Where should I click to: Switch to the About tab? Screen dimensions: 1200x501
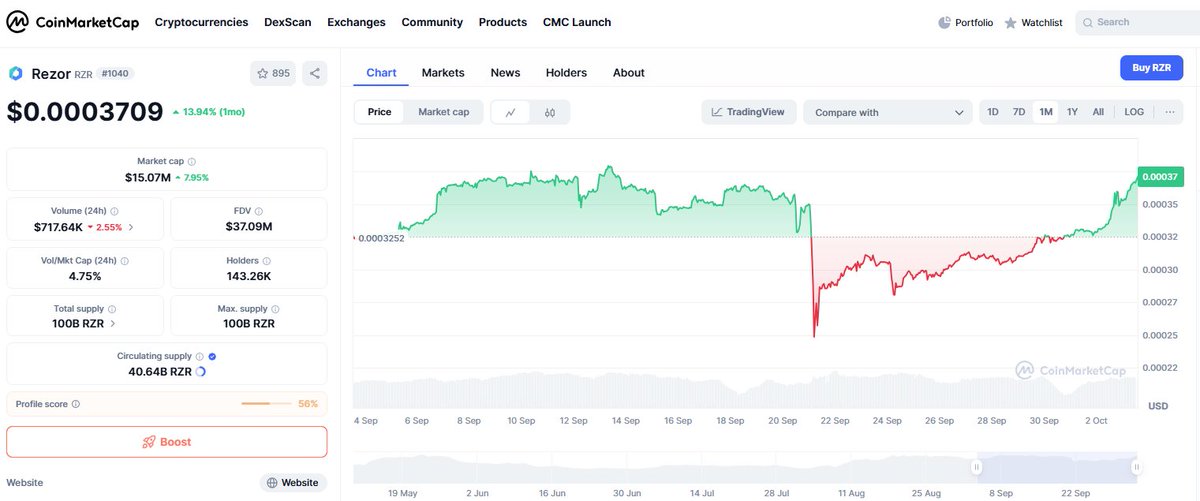point(629,73)
